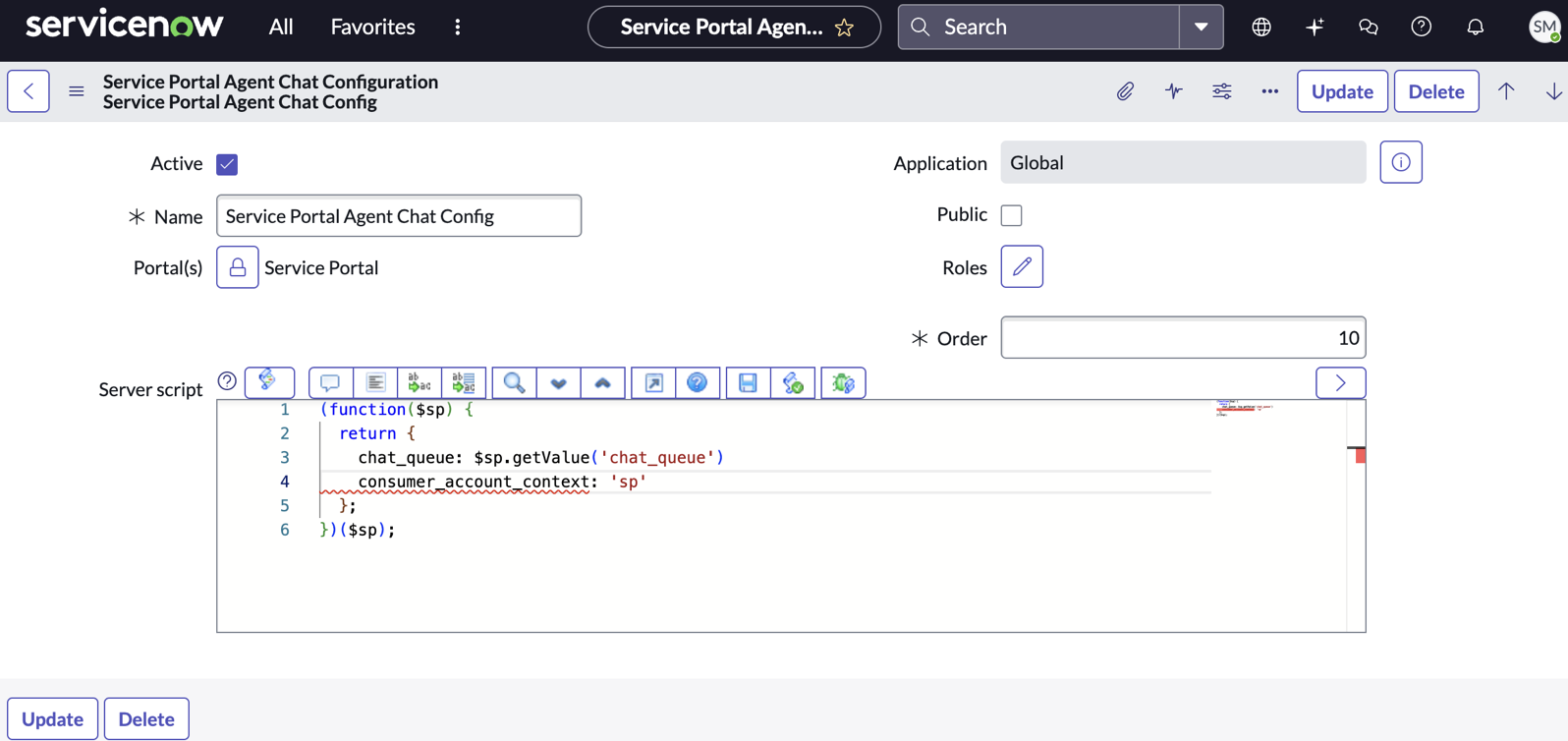Click the bottom Delete button
Viewport: 1568px width, 741px height.
point(146,718)
